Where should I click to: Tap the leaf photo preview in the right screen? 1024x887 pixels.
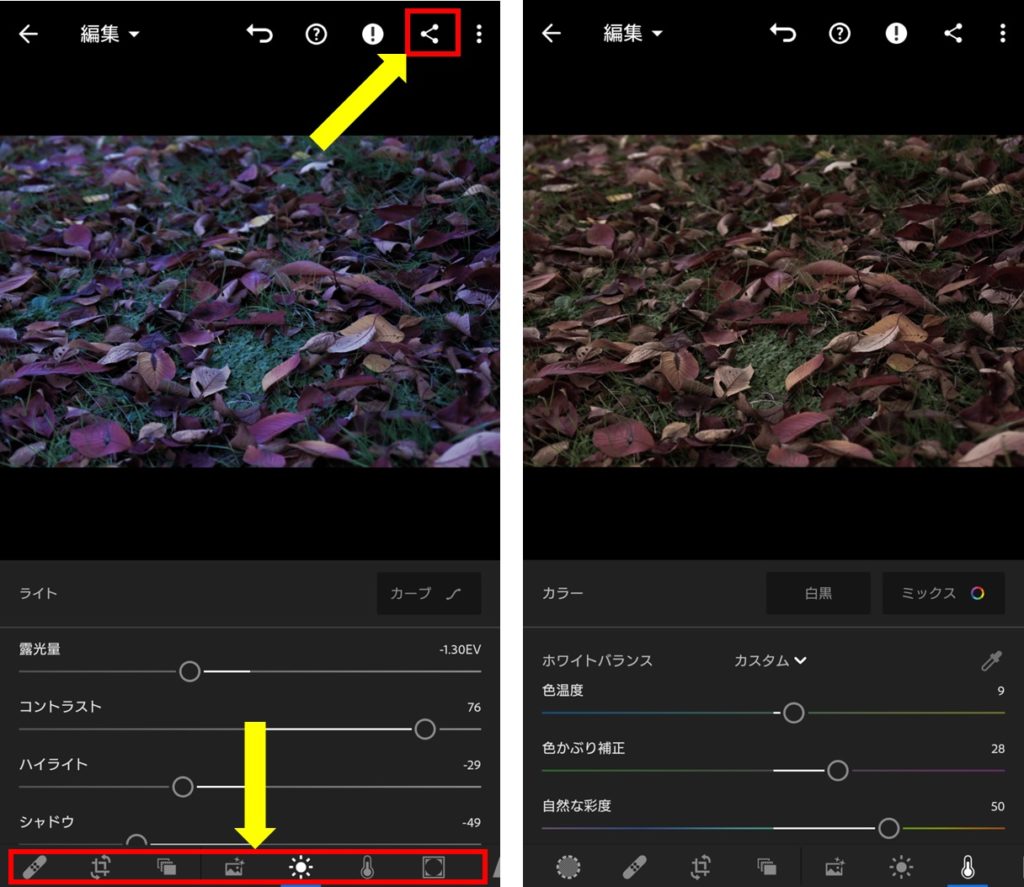point(773,301)
